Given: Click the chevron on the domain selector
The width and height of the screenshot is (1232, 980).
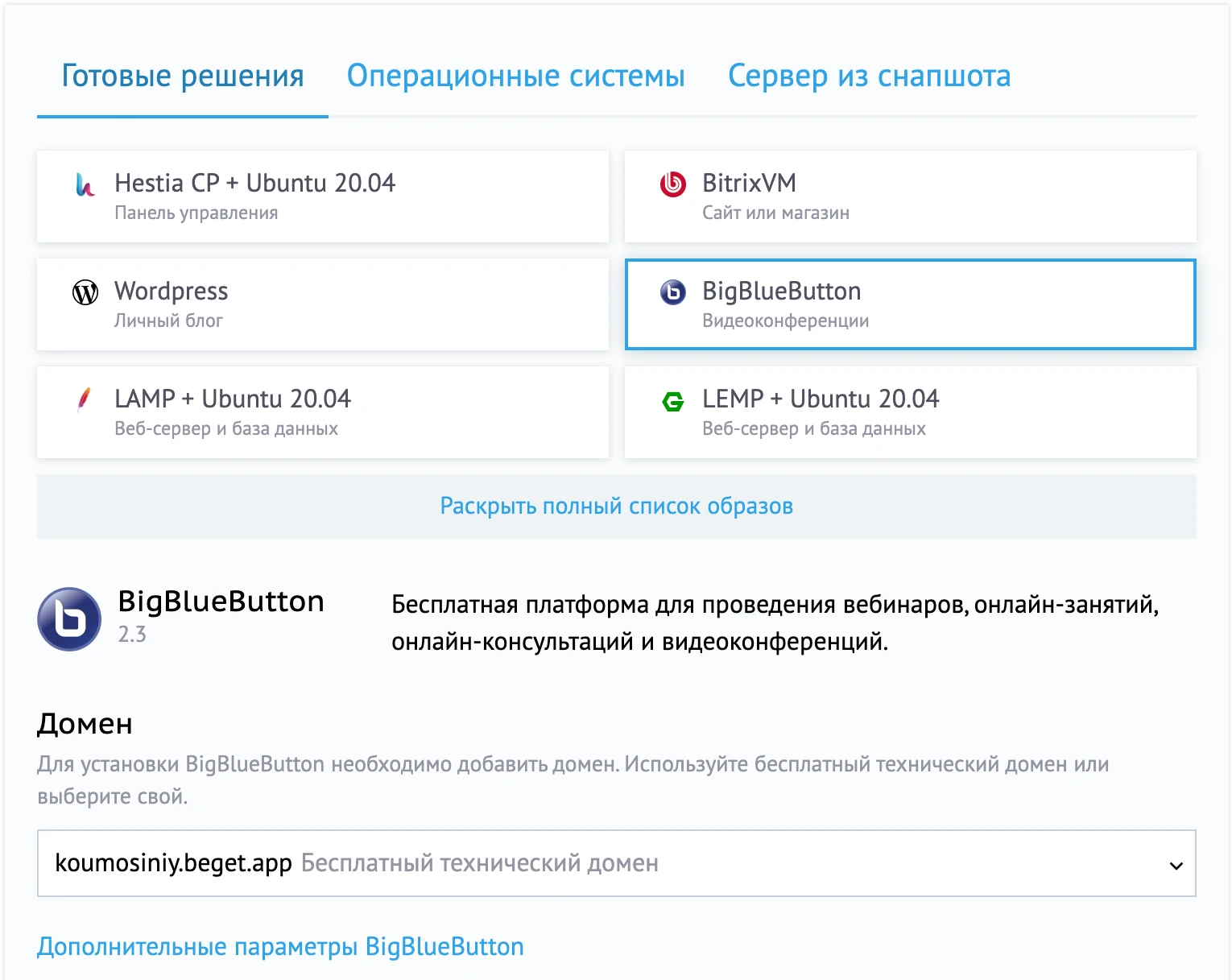Looking at the screenshot, I should pos(1176,867).
